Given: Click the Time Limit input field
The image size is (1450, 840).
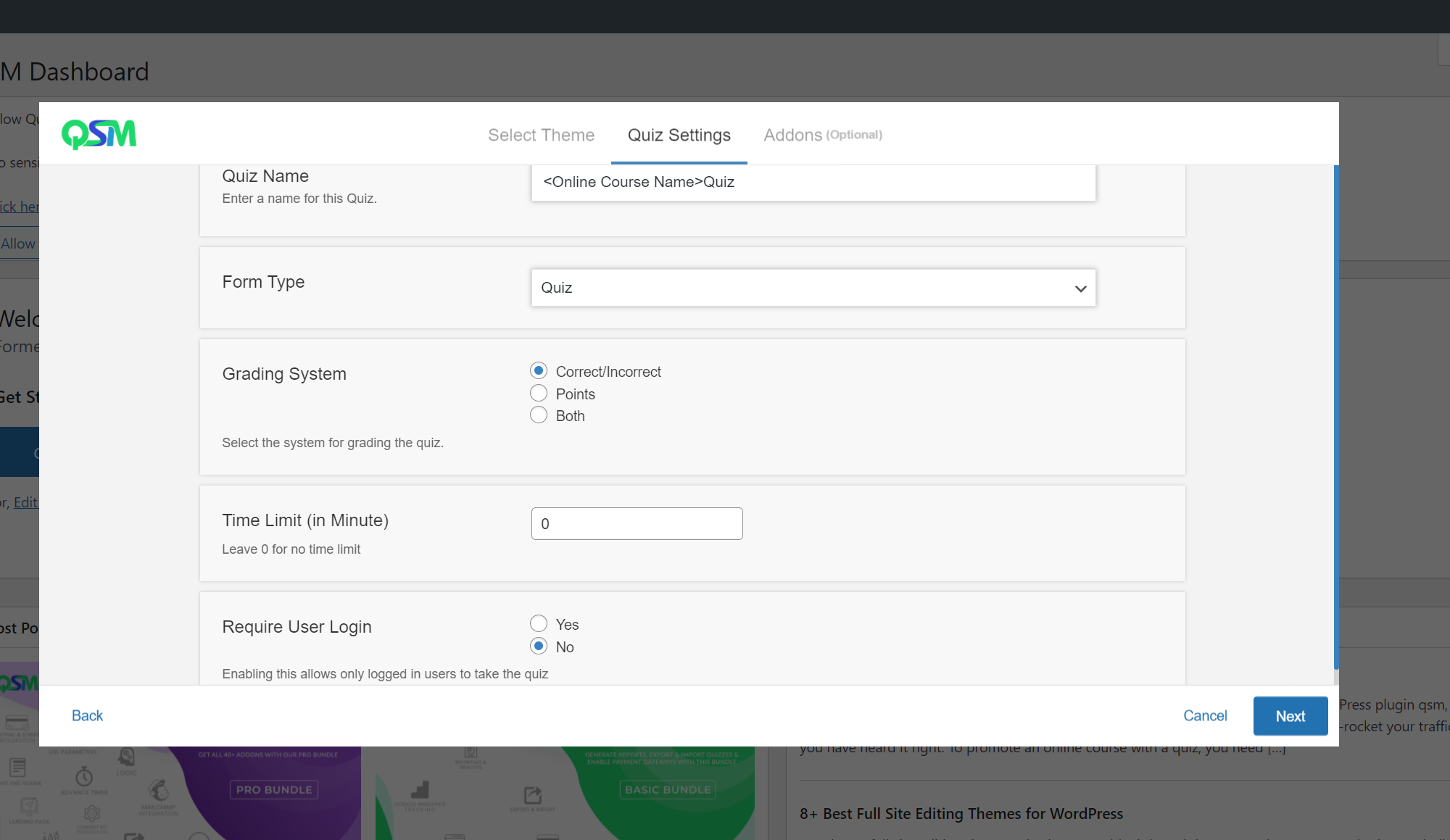Looking at the screenshot, I should click(637, 523).
